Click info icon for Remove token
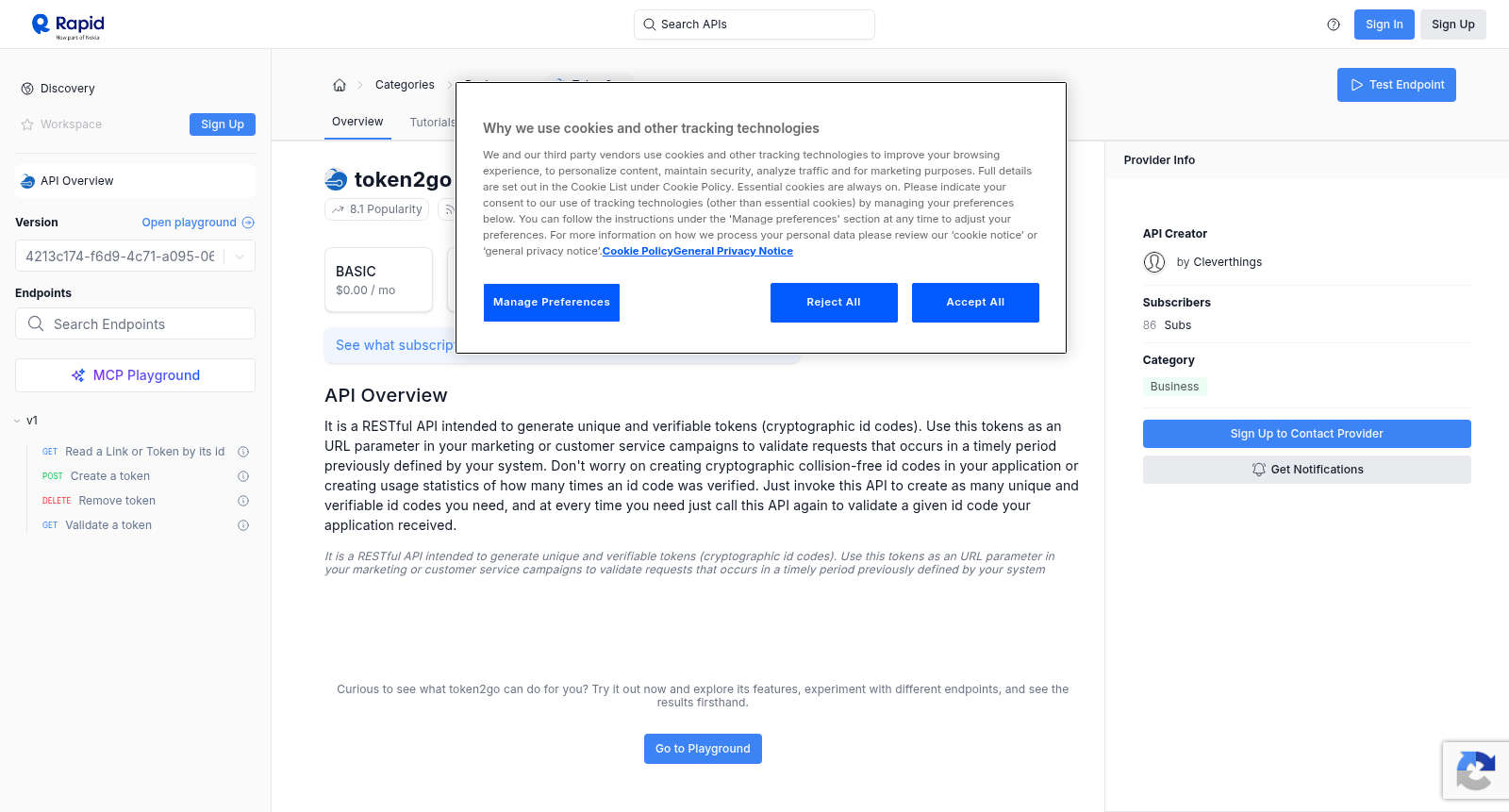This screenshot has width=1509, height=812. [x=243, y=501]
